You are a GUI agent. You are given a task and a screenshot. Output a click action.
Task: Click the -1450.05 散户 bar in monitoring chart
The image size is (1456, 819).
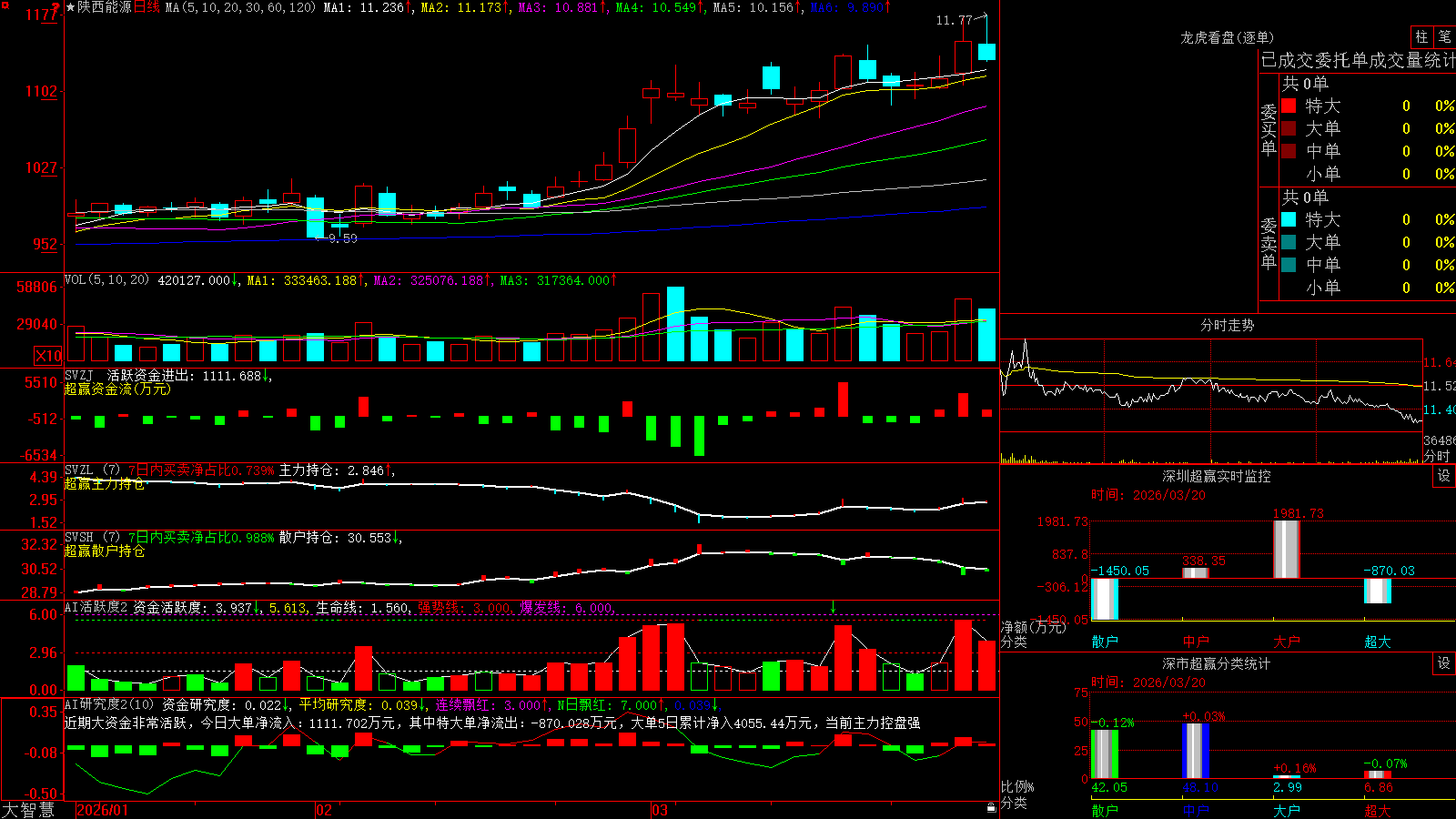(x=1105, y=599)
